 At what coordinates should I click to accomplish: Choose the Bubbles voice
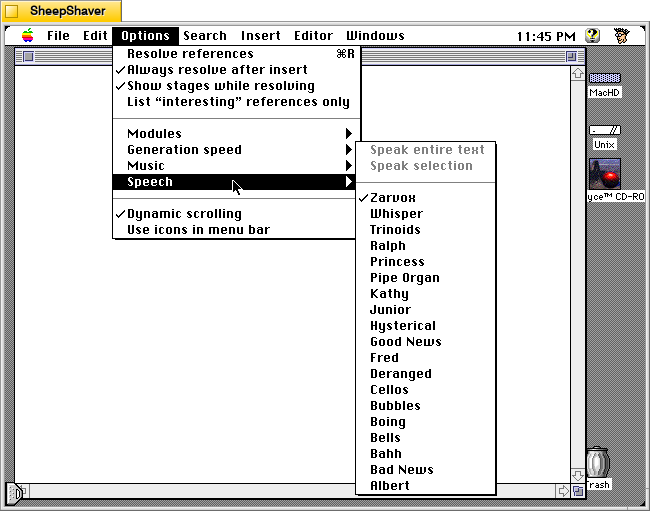[x=426, y=406]
